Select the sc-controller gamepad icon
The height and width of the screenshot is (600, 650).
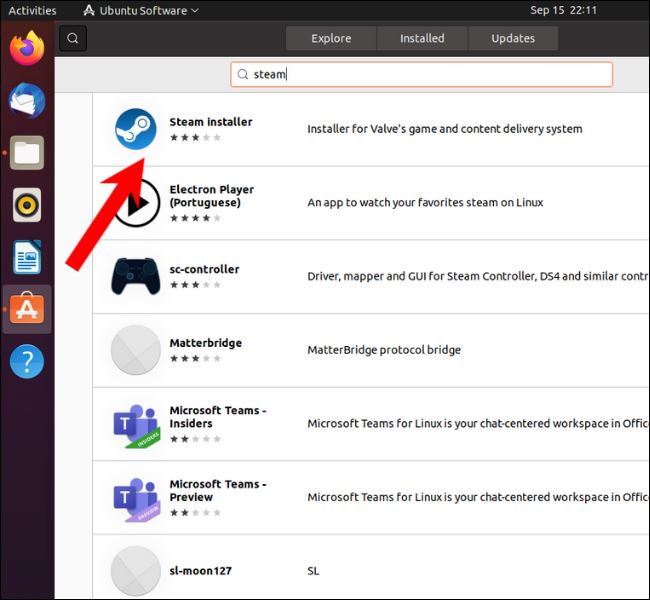[x=134, y=277]
